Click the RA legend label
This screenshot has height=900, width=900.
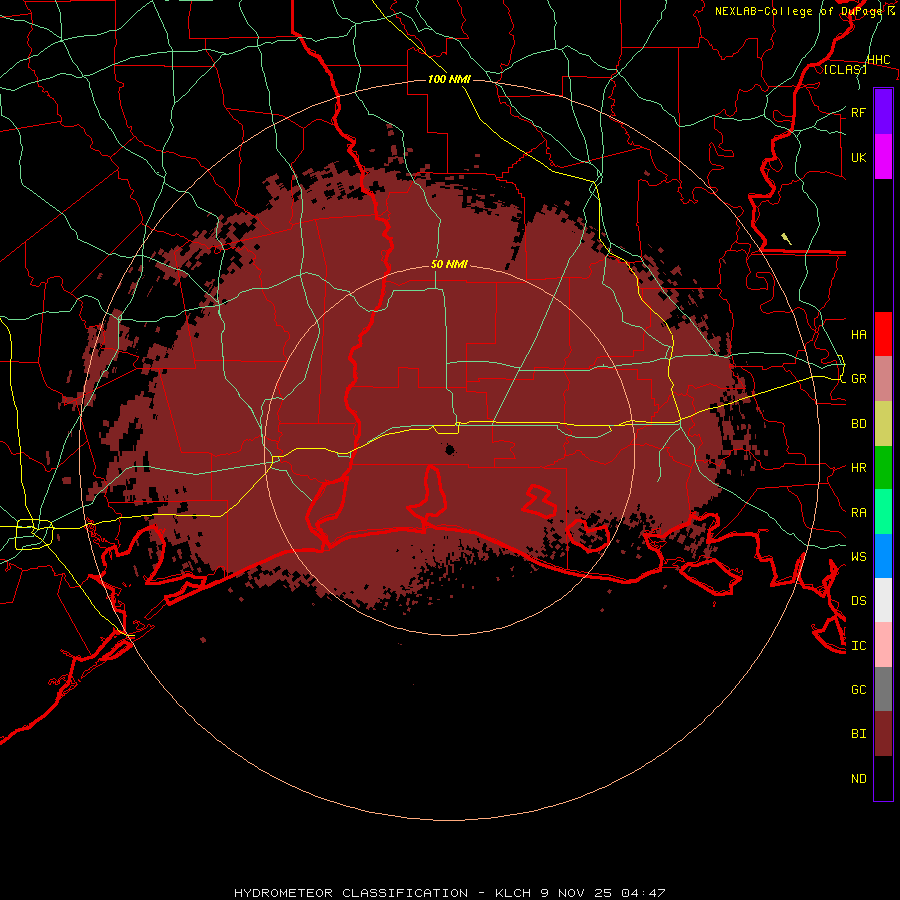click(x=858, y=513)
